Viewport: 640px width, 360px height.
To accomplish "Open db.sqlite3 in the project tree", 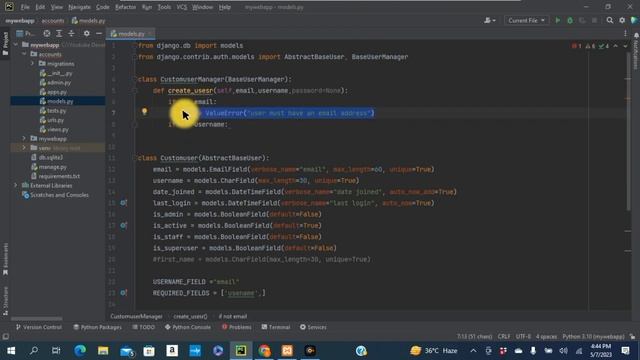I will (47, 158).
